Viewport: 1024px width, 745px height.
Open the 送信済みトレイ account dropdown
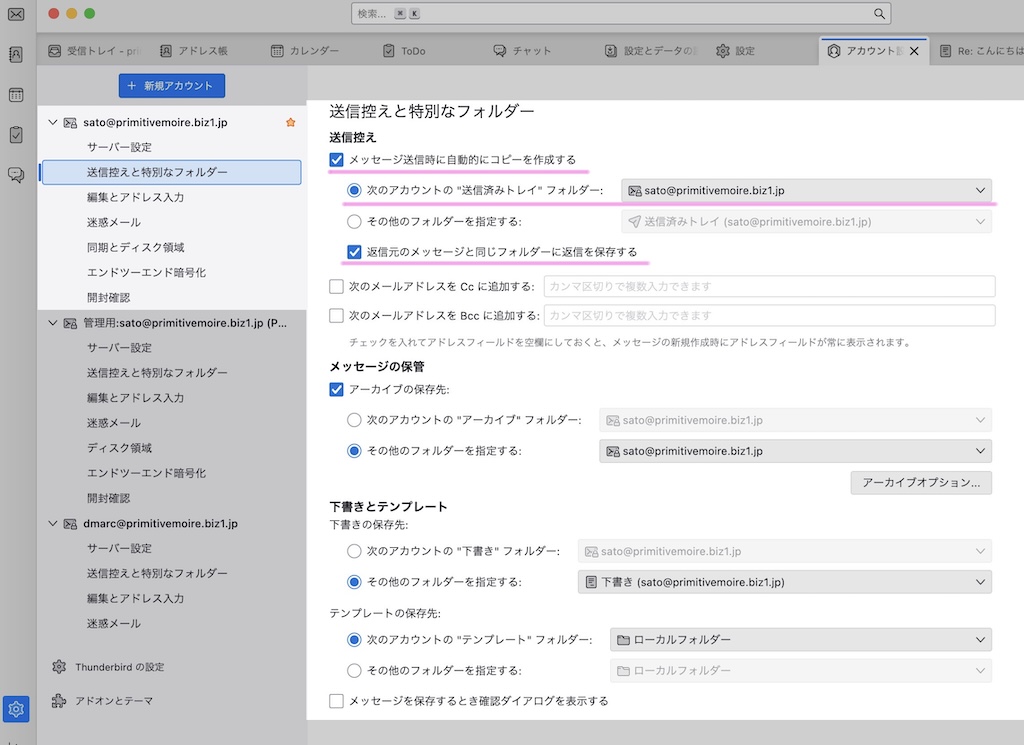pos(806,191)
